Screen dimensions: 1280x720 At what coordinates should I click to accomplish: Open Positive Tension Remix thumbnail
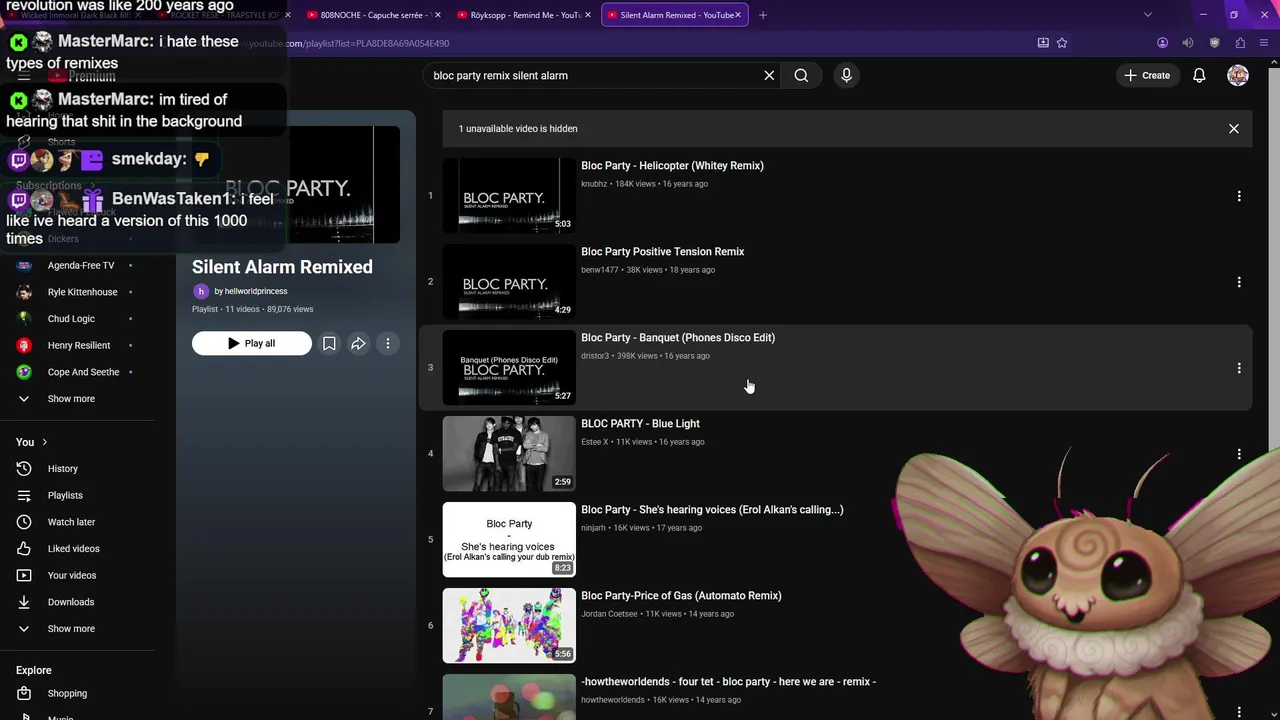coord(509,281)
